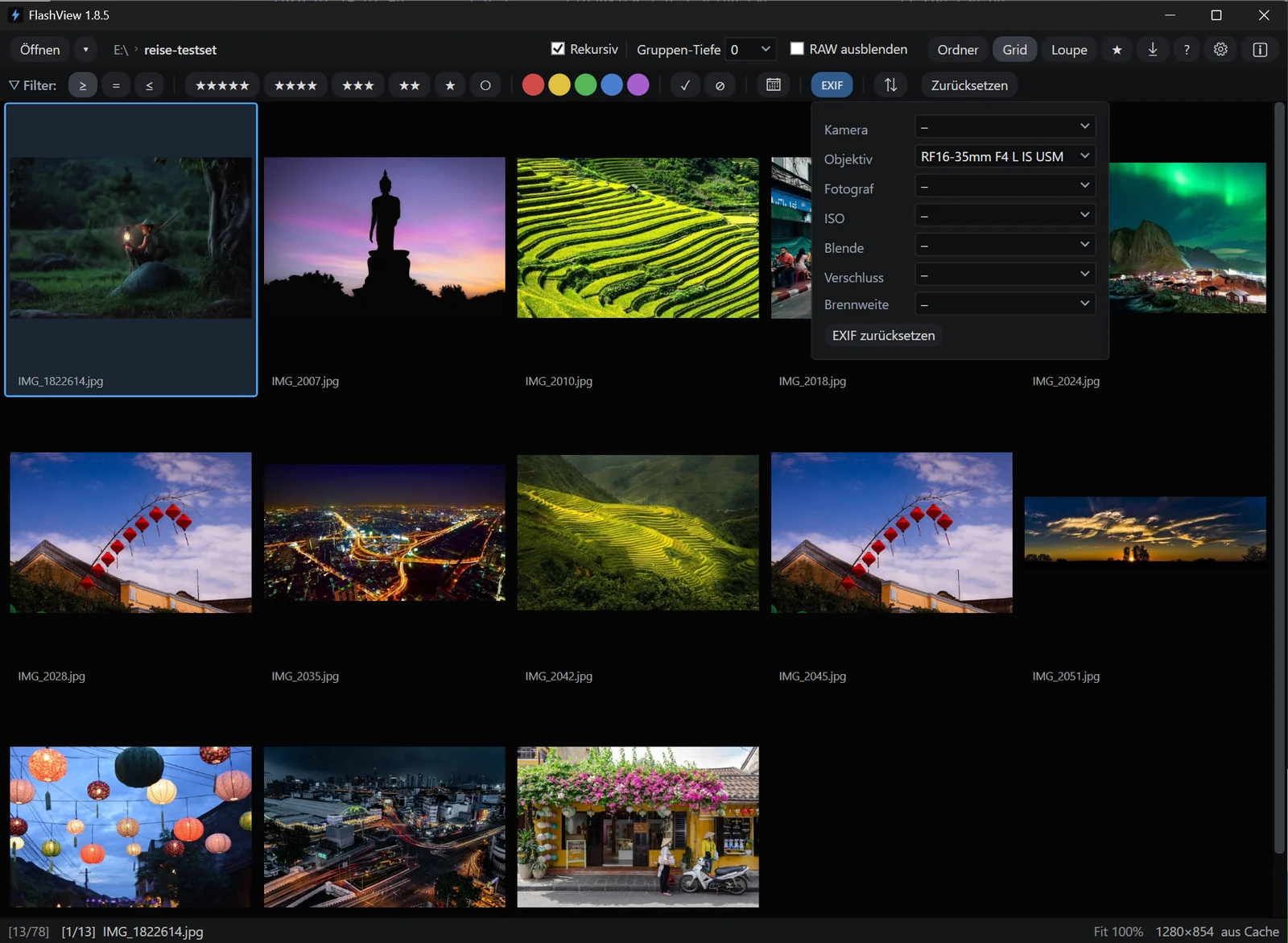Toggle the Rekursiv checkbox
1288x943 pixels.
(x=558, y=49)
